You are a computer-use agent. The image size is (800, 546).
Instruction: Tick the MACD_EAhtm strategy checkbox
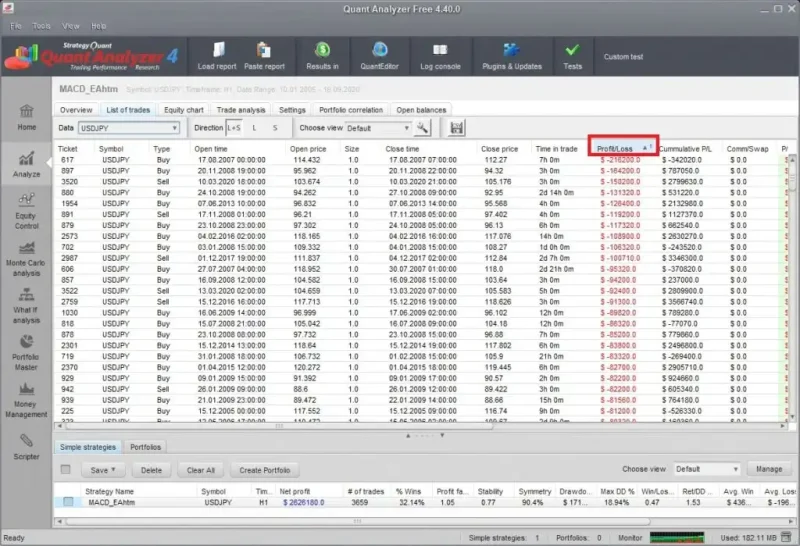coord(68,502)
